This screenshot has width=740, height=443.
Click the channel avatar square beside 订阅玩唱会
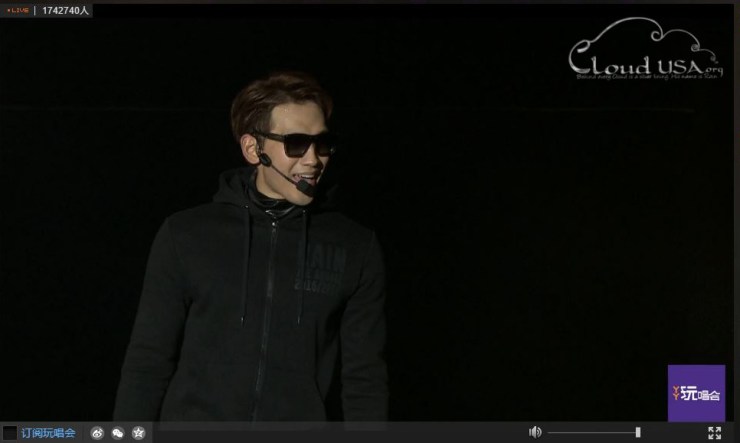point(10,433)
